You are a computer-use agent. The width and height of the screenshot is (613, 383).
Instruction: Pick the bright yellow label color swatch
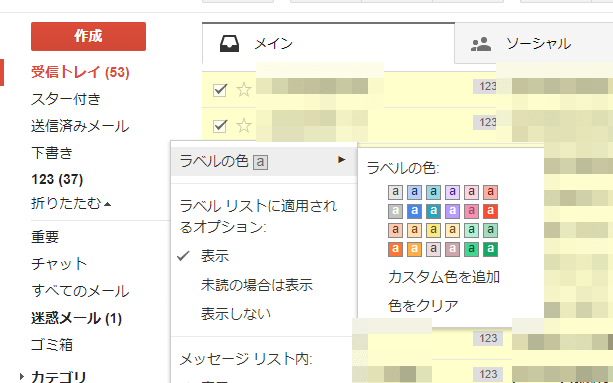point(433,230)
